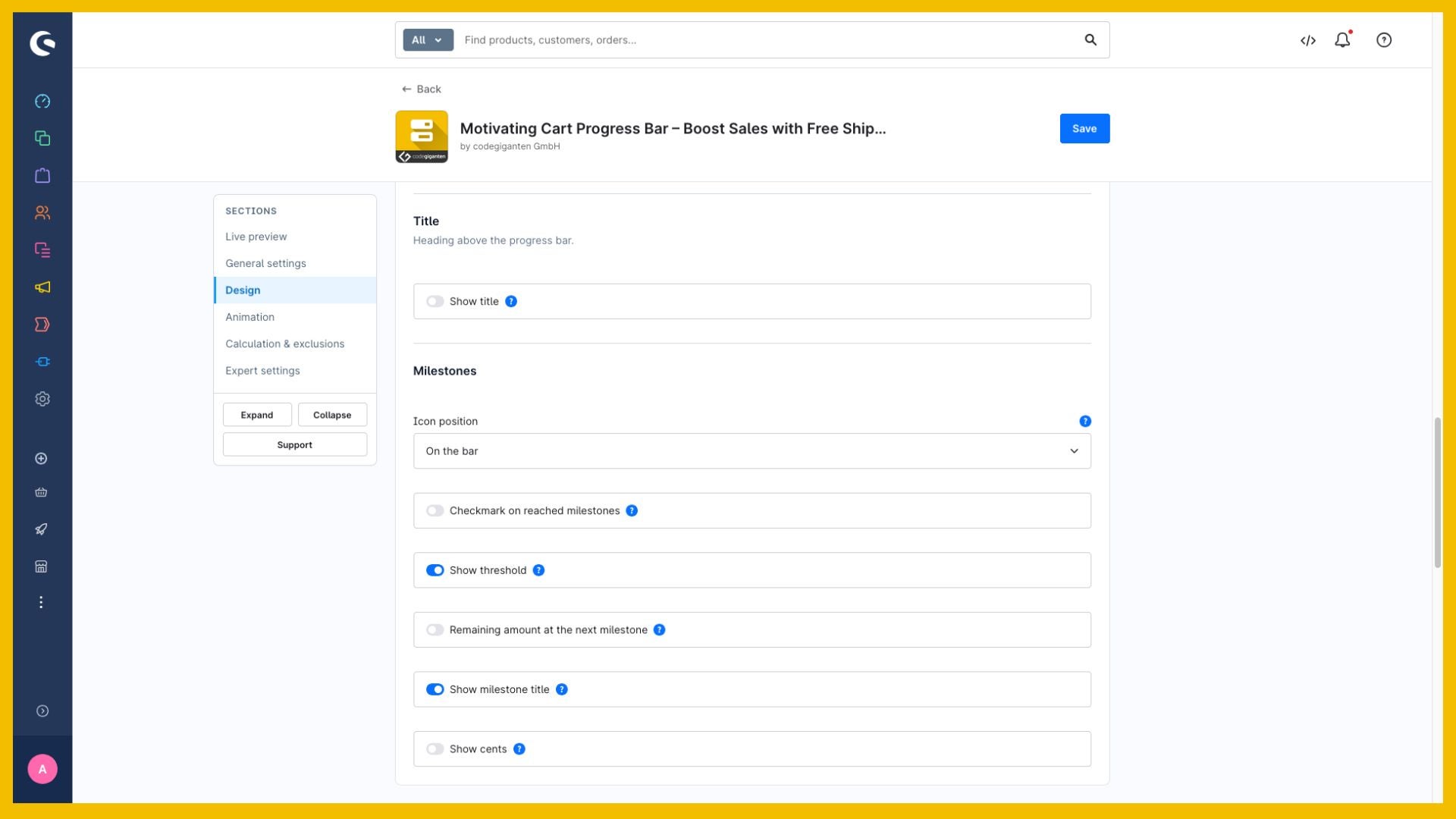
Task: Open the Marketing megaphone icon
Action: point(42,287)
